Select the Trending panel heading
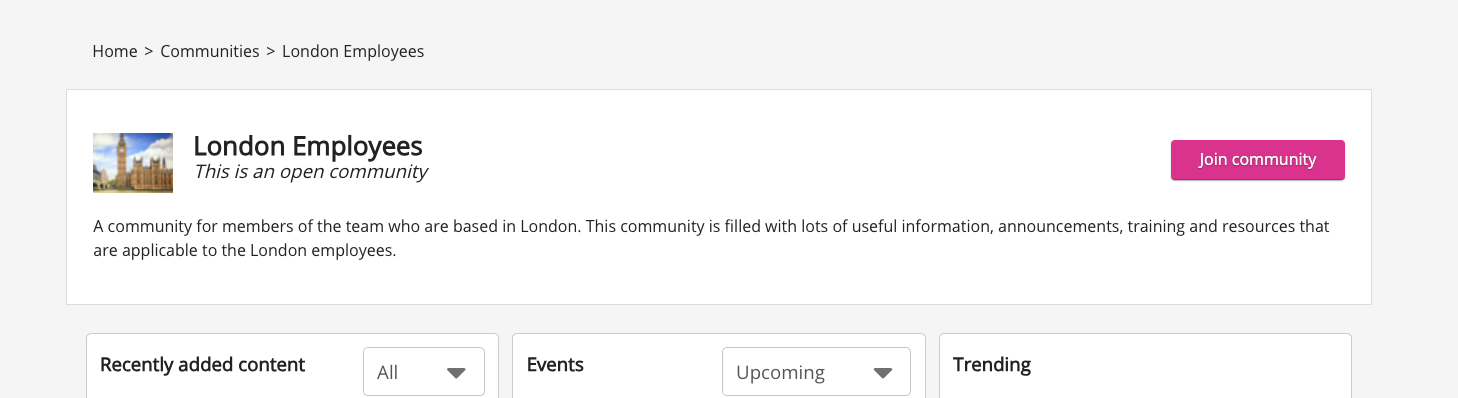This screenshot has height=398, width=1458. pos(992,365)
